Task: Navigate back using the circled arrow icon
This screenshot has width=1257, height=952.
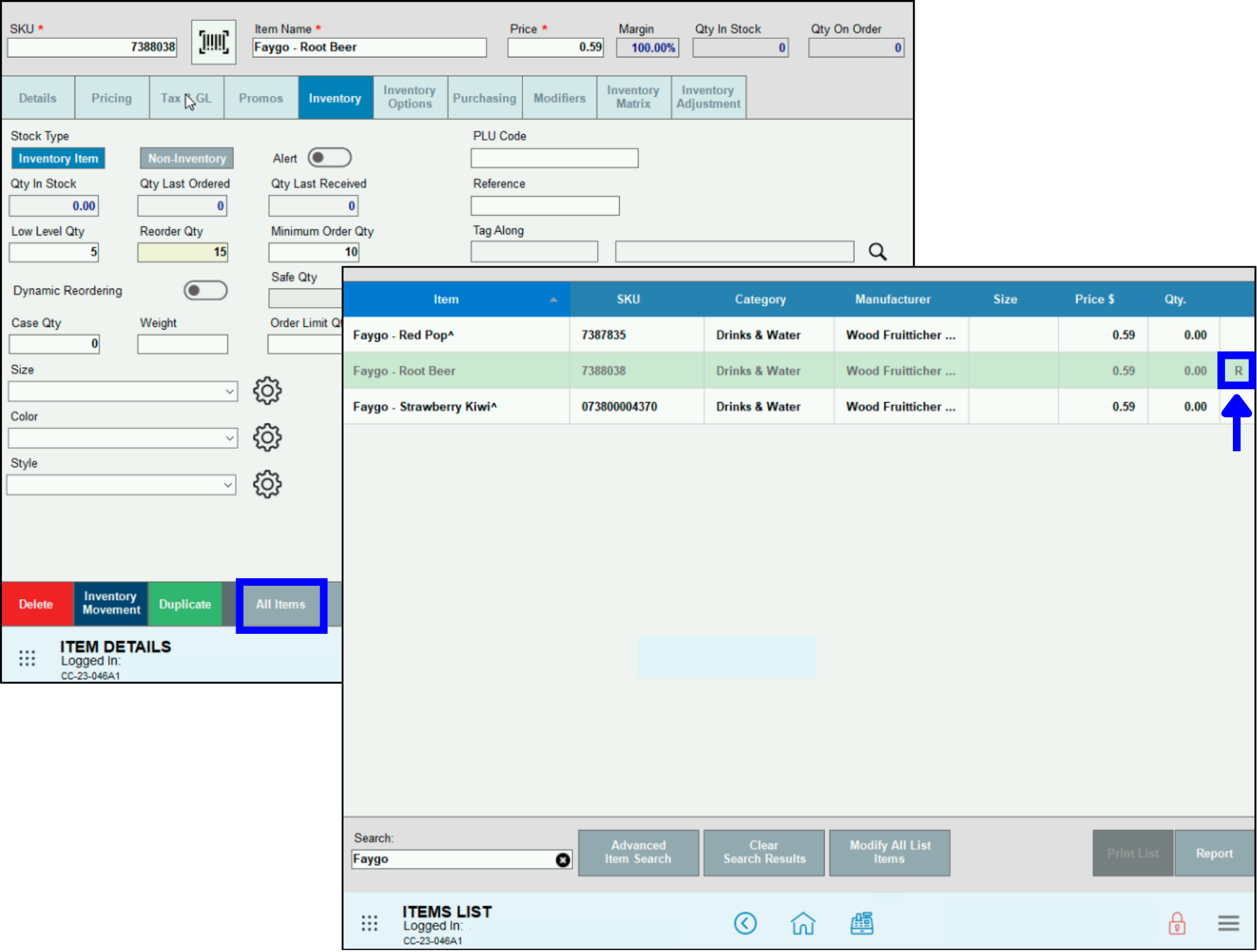Action: pyautogui.click(x=746, y=923)
